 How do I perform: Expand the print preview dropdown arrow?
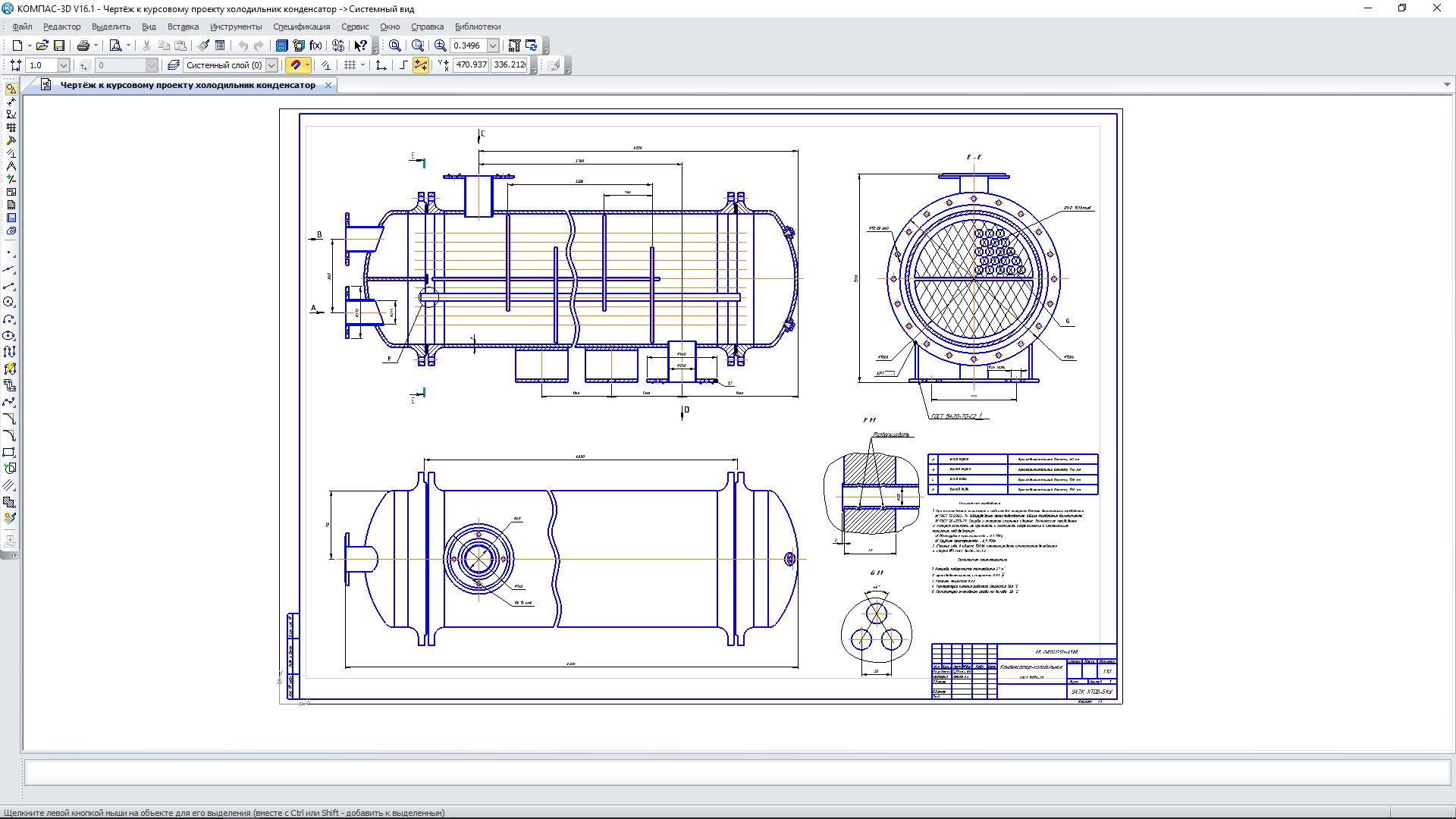(128, 45)
